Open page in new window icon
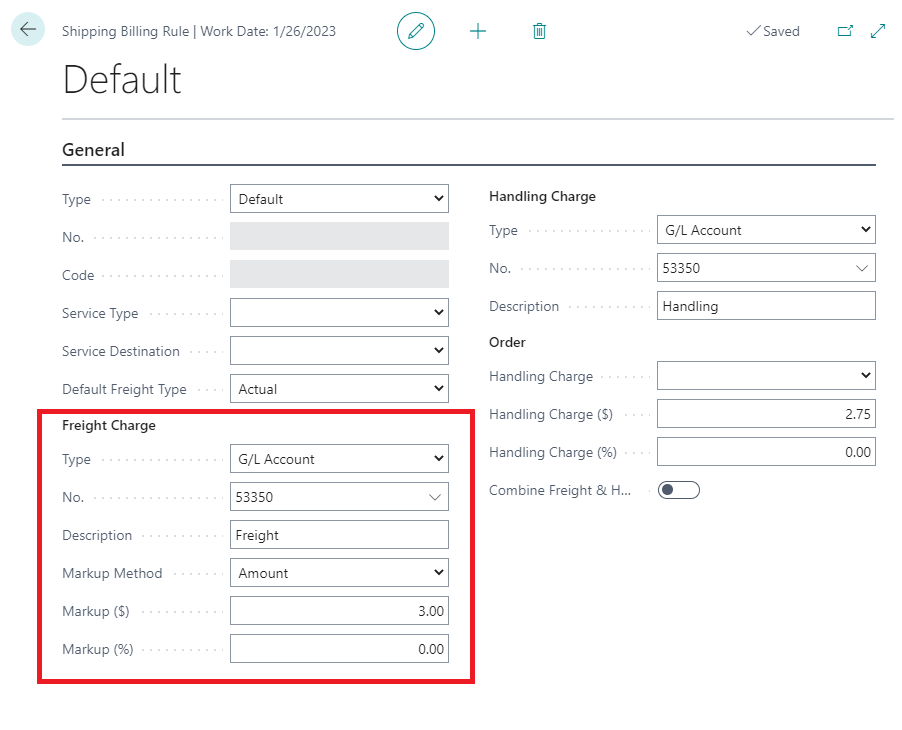Screen dimensions: 902x730 click(845, 31)
